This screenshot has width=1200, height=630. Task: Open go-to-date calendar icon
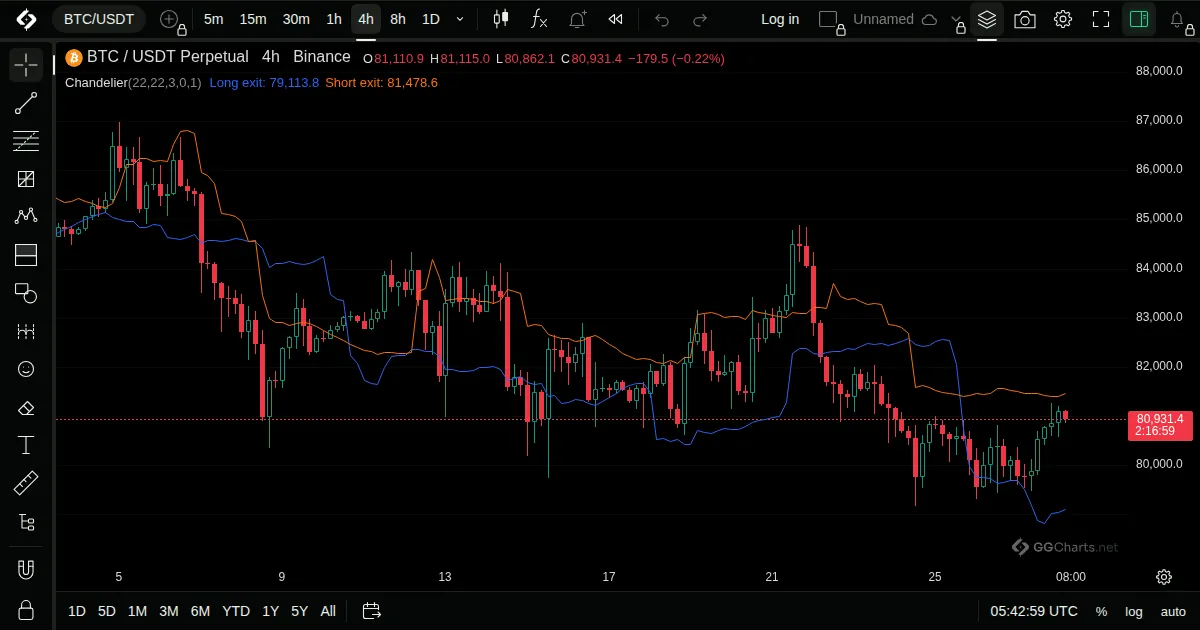(372, 611)
